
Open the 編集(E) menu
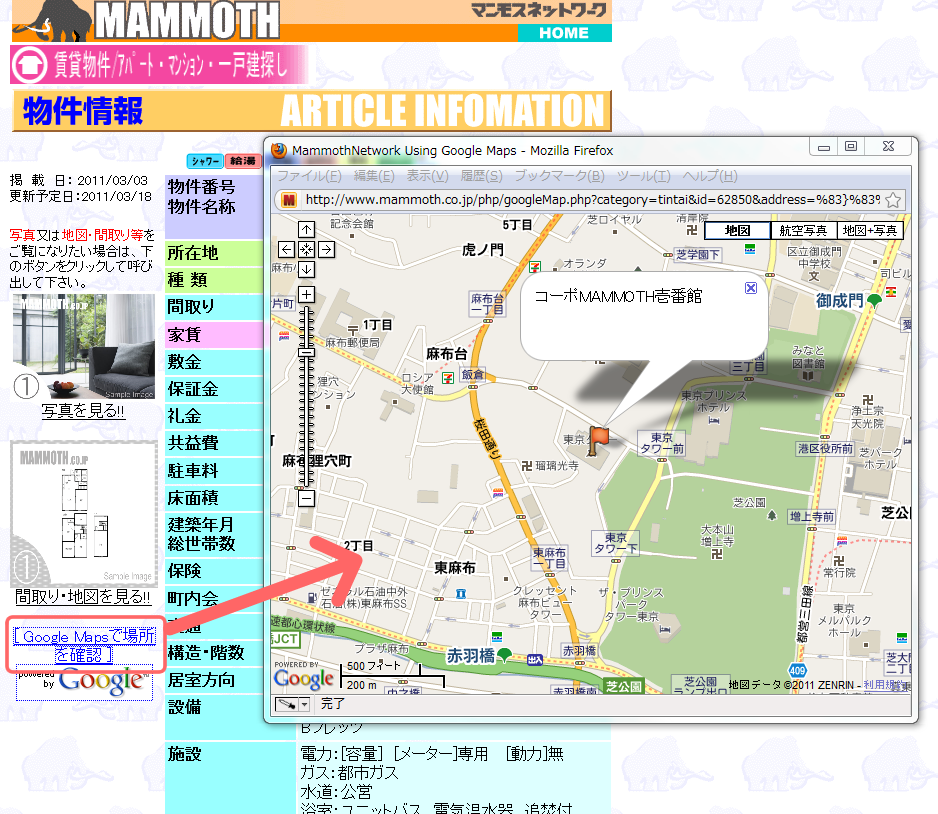[374, 176]
